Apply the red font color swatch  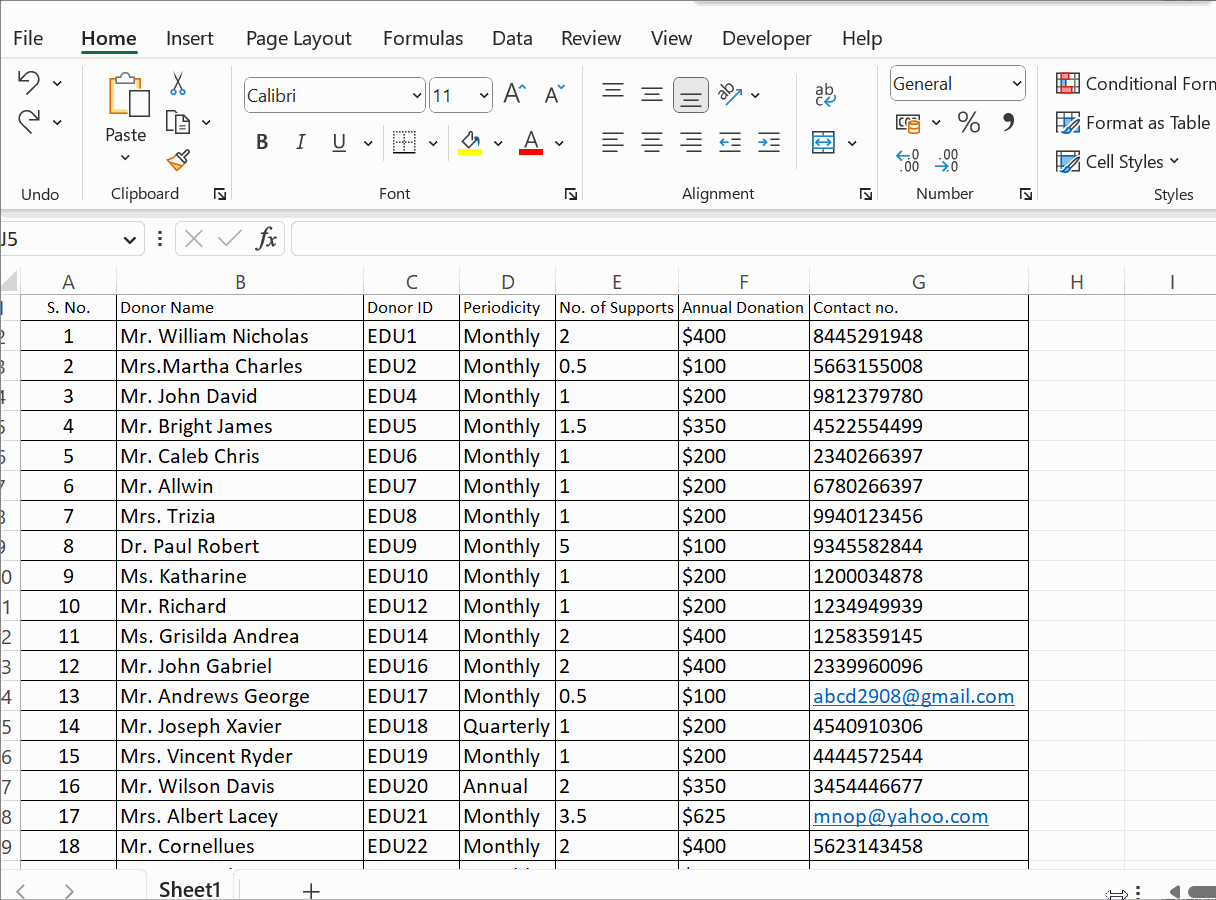530,144
